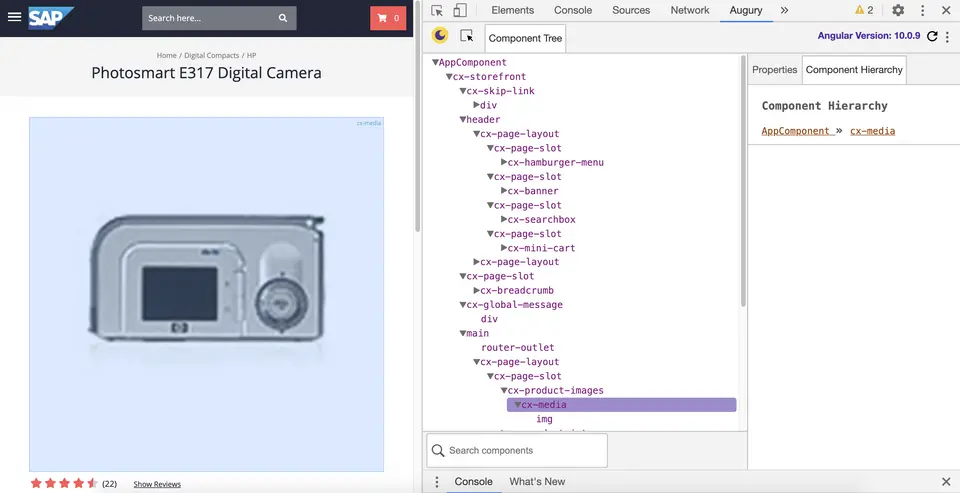The width and height of the screenshot is (960, 493).
Task: Click the camera product image
Action: click(x=207, y=295)
